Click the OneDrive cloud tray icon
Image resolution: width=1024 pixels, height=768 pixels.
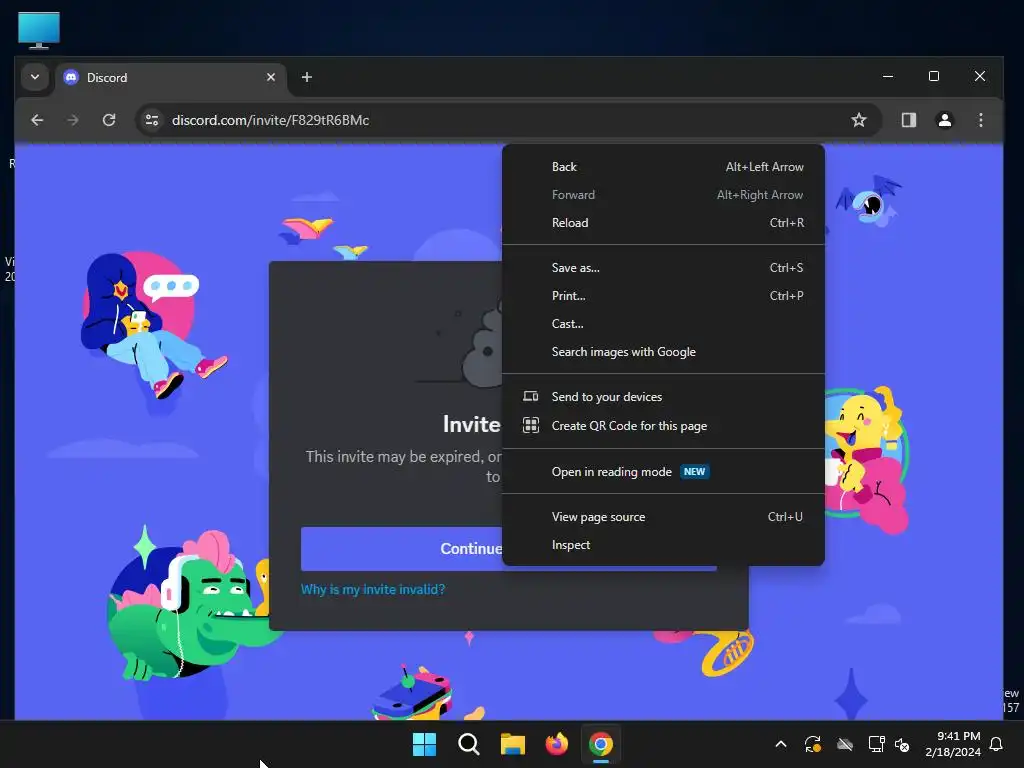[844, 744]
